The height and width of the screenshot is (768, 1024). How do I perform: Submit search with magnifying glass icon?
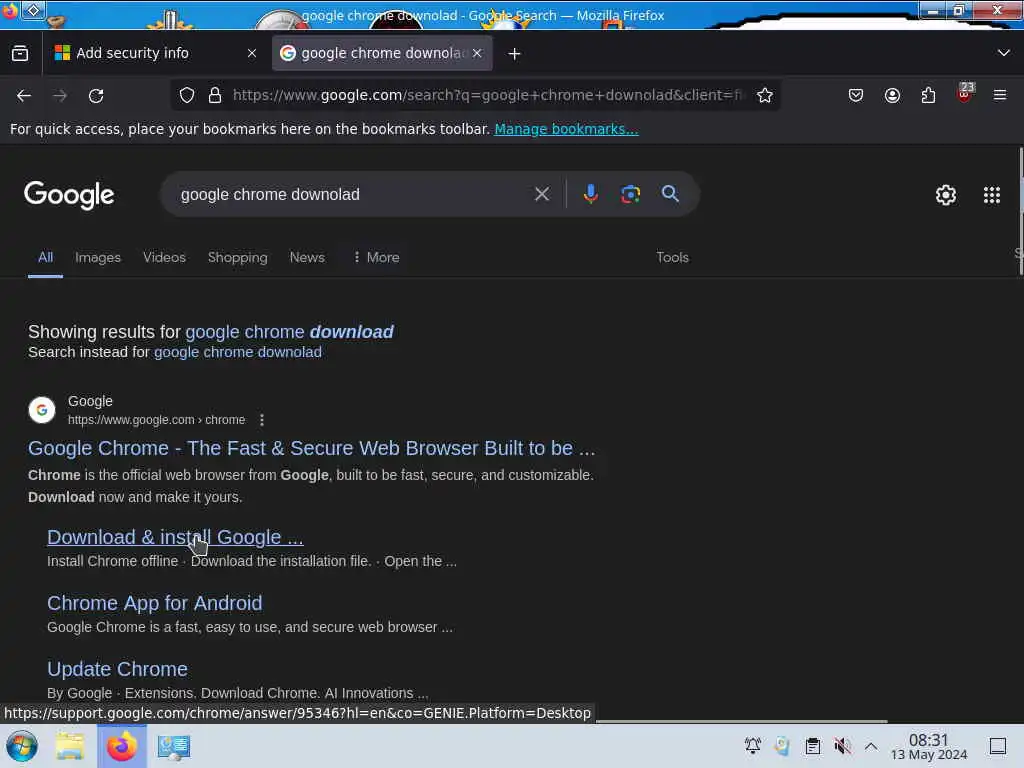(670, 193)
